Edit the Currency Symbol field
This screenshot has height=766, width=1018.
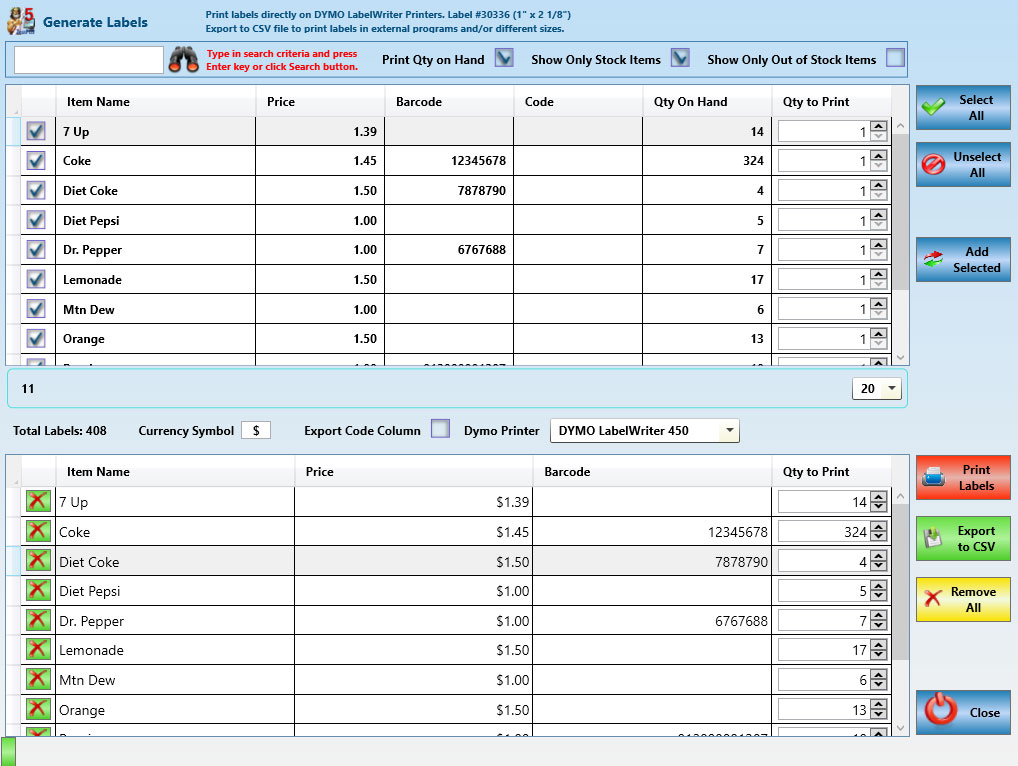256,430
